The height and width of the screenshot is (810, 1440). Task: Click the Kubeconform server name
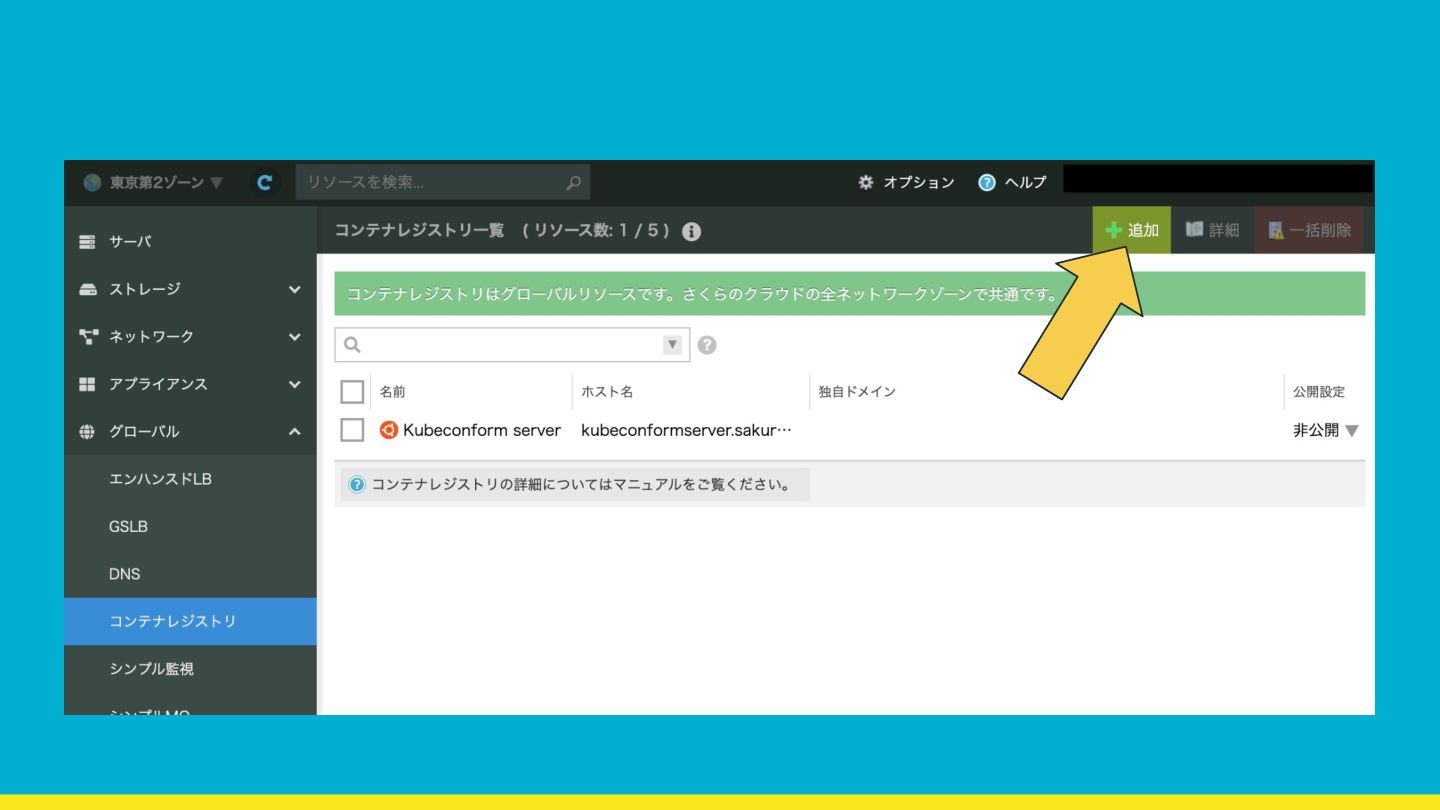point(482,430)
